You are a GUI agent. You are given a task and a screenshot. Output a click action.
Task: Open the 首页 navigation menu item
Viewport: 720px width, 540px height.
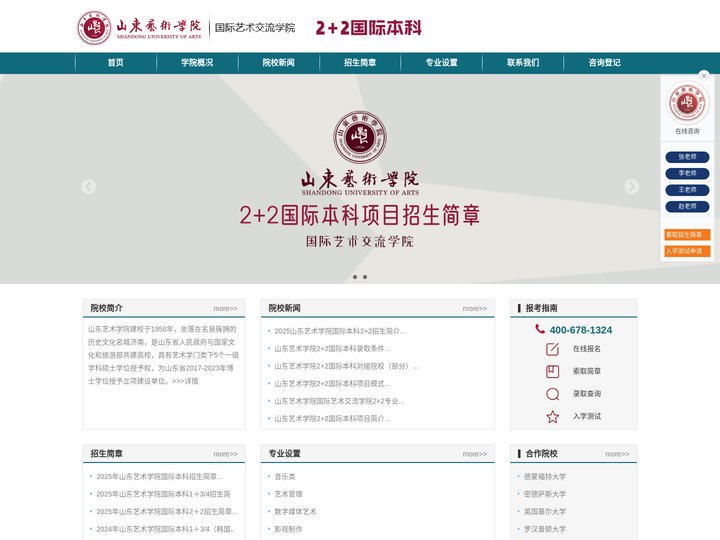(x=116, y=63)
